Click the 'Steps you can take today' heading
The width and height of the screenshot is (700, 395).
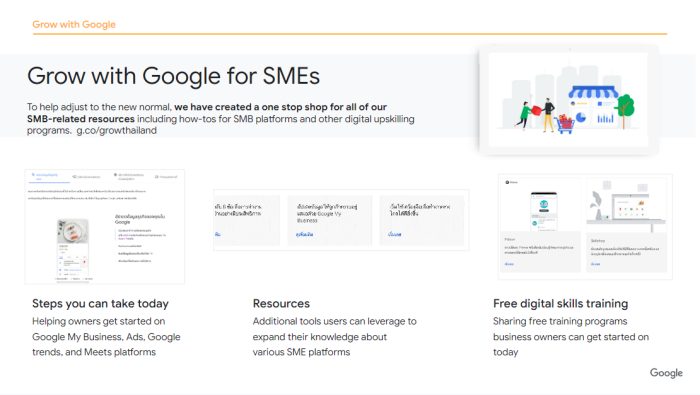(x=100, y=304)
